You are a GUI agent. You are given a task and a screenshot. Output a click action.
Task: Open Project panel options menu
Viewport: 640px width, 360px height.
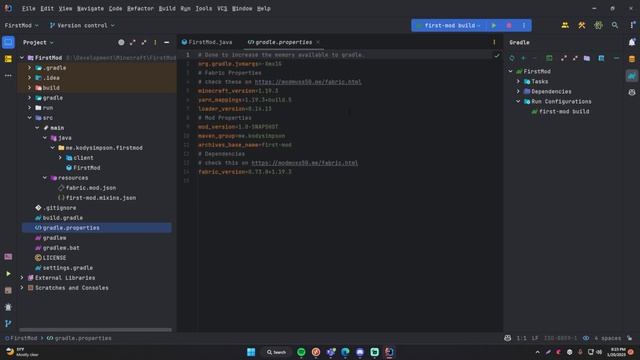click(155, 42)
